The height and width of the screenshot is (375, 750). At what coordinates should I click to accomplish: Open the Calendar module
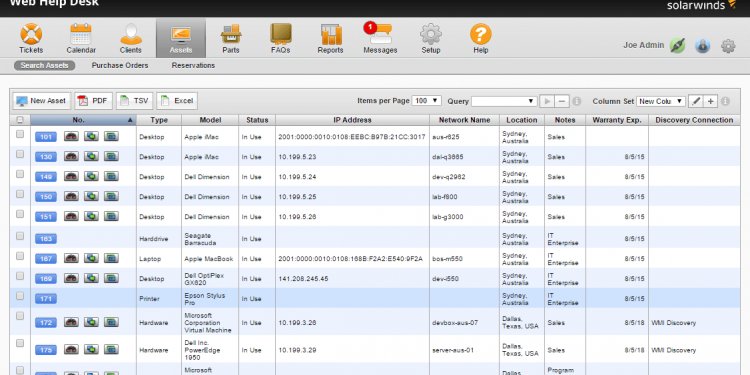click(81, 38)
